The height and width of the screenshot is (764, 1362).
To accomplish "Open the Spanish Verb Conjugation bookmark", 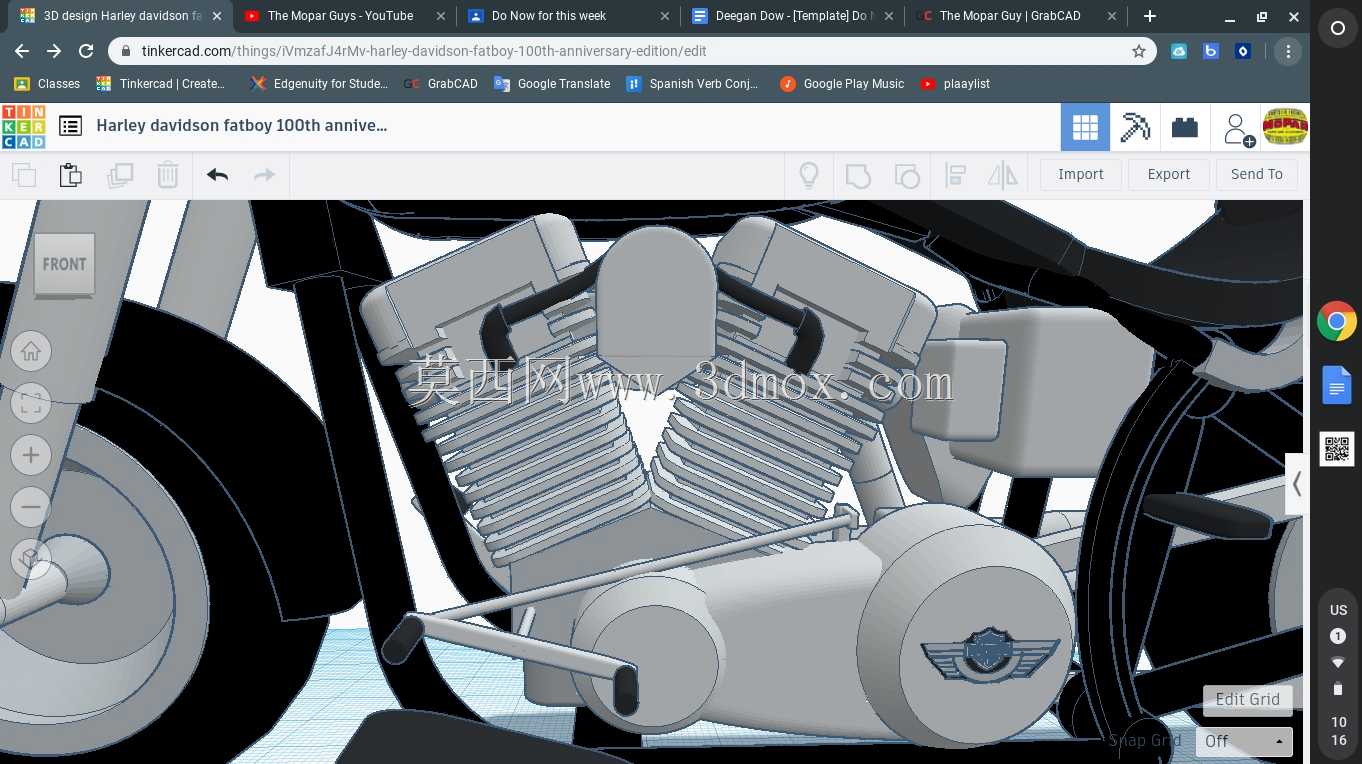I will (x=692, y=84).
